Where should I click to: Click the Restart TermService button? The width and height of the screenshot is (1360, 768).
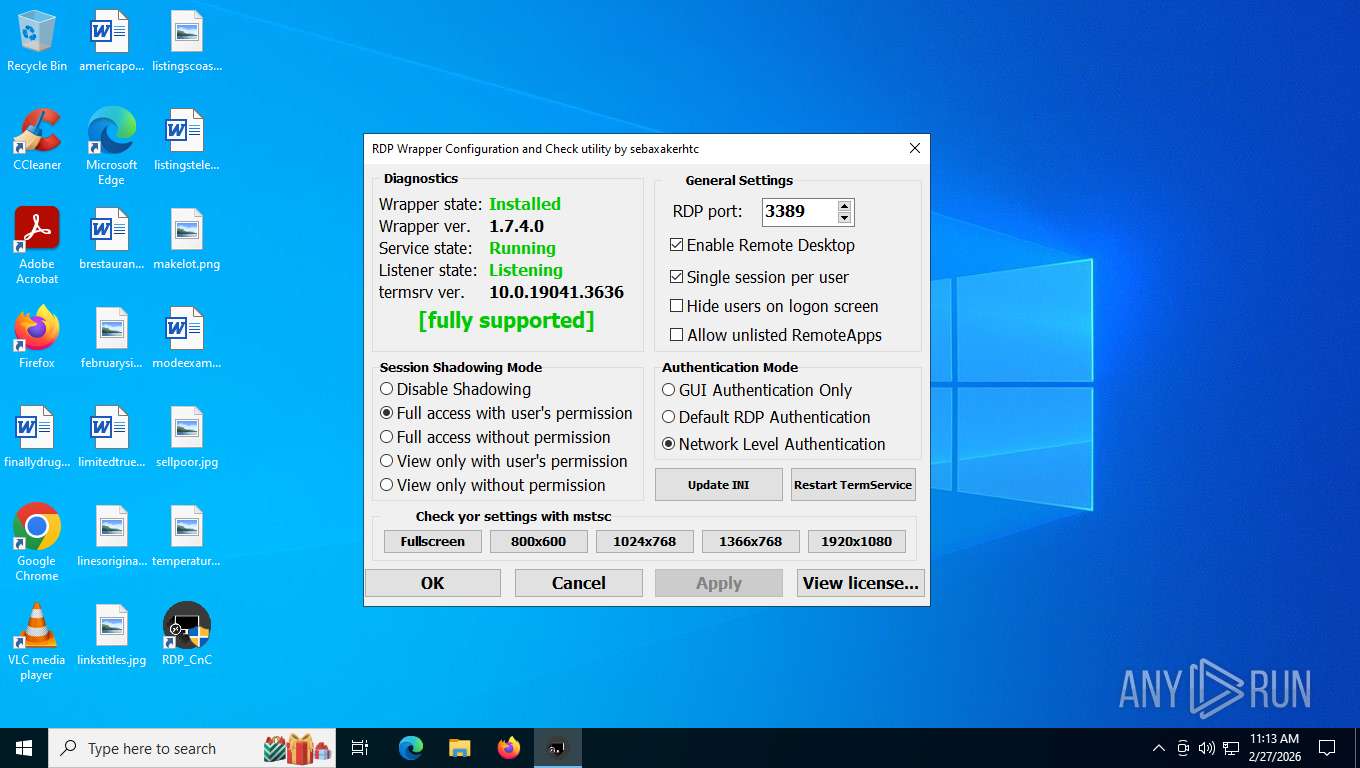[x=853, y=484]
